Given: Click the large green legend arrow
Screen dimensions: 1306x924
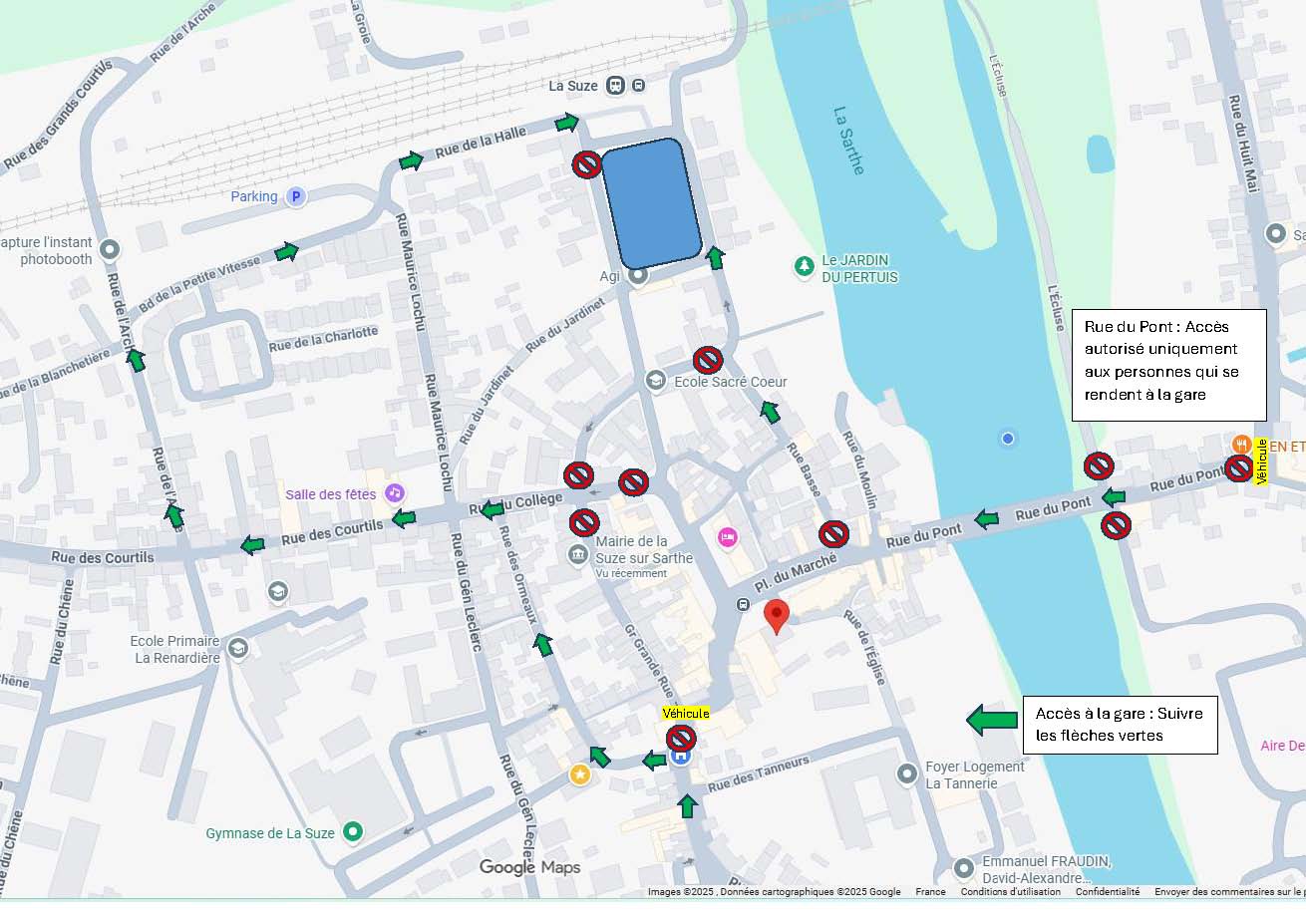Looking at the screenshot, I should tap(991, 719).
